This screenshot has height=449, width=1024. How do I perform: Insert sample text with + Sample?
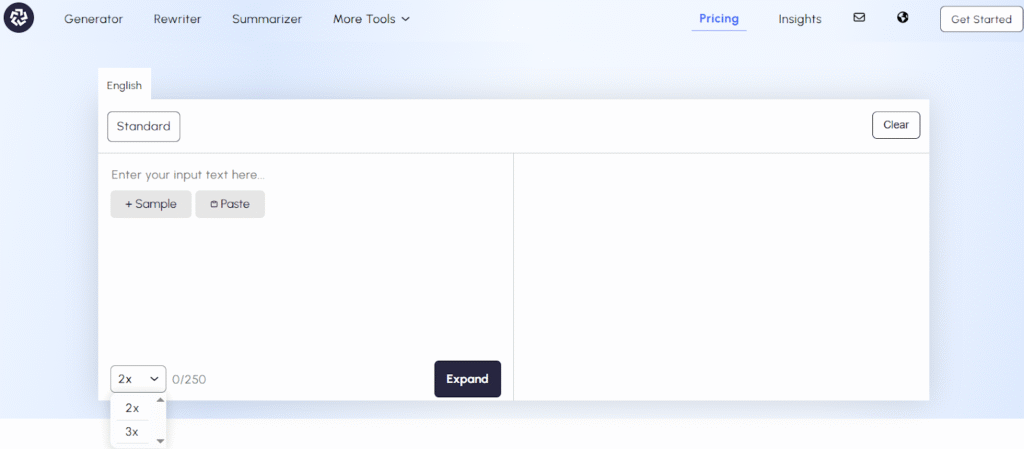coord(150,204)
